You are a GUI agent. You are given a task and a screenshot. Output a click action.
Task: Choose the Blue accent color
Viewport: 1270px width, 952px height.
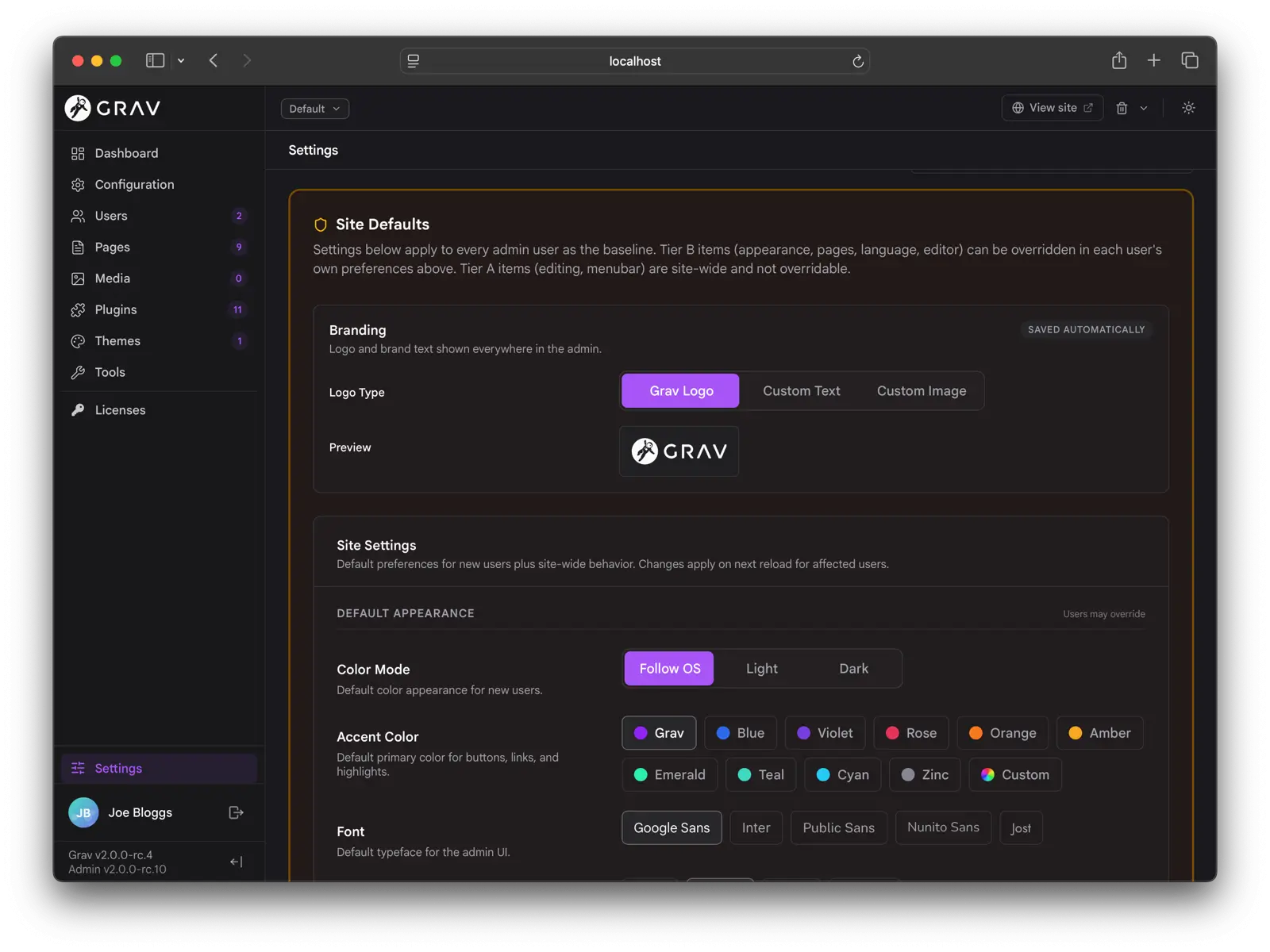741,733
